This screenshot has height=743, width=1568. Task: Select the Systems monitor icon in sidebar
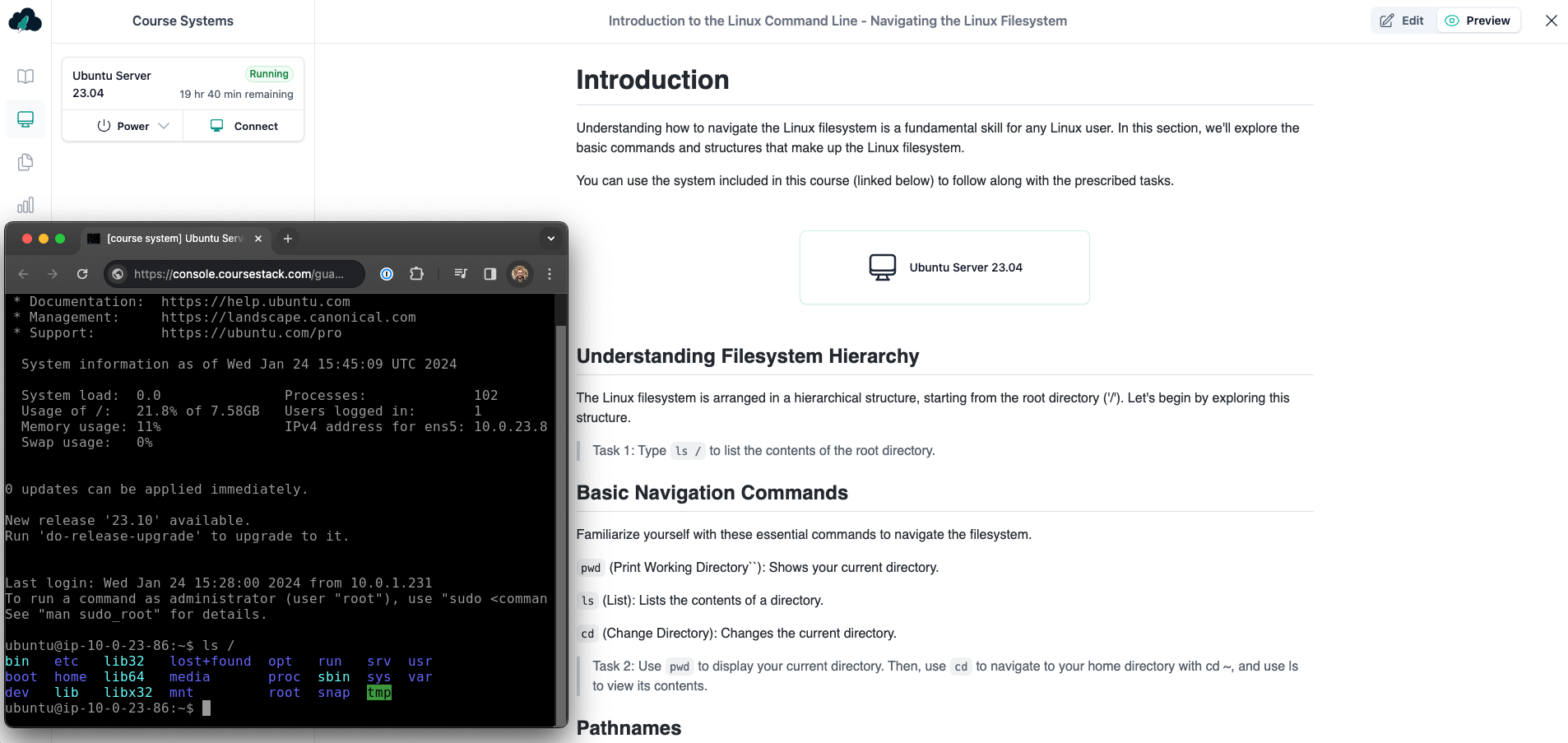click(26, 119)
